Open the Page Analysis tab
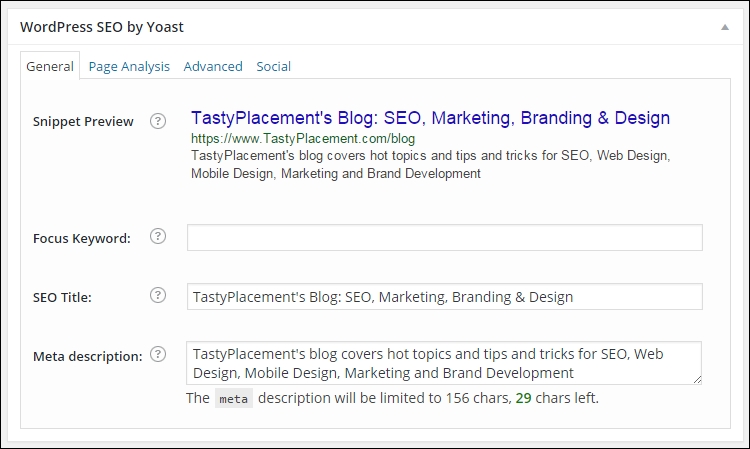Screen dimensions: 750x449 [x=129, y=66]
